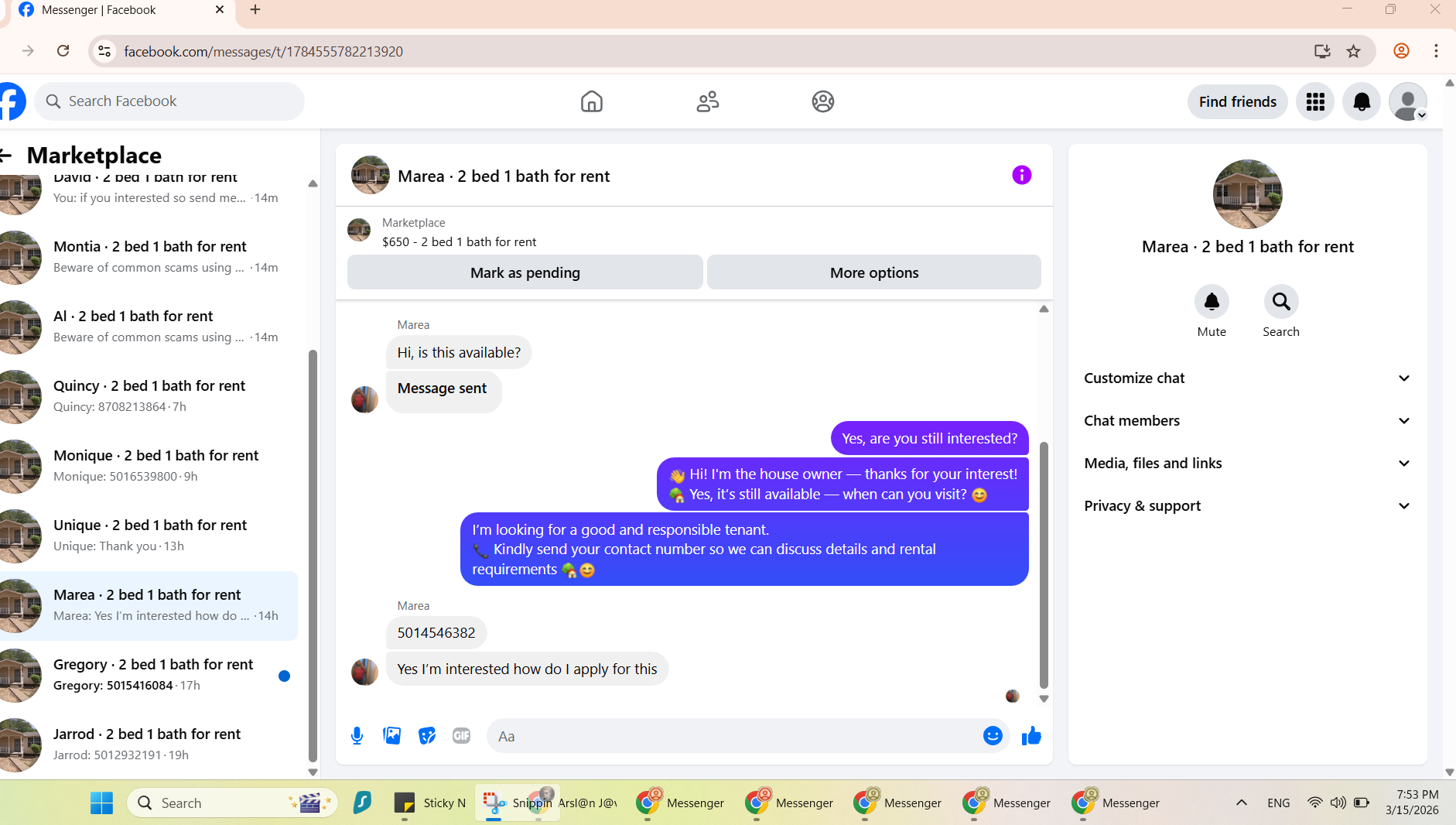The image size is (1456, 825).
Task: Reload the page in browser
Action: tap(63, 51)
